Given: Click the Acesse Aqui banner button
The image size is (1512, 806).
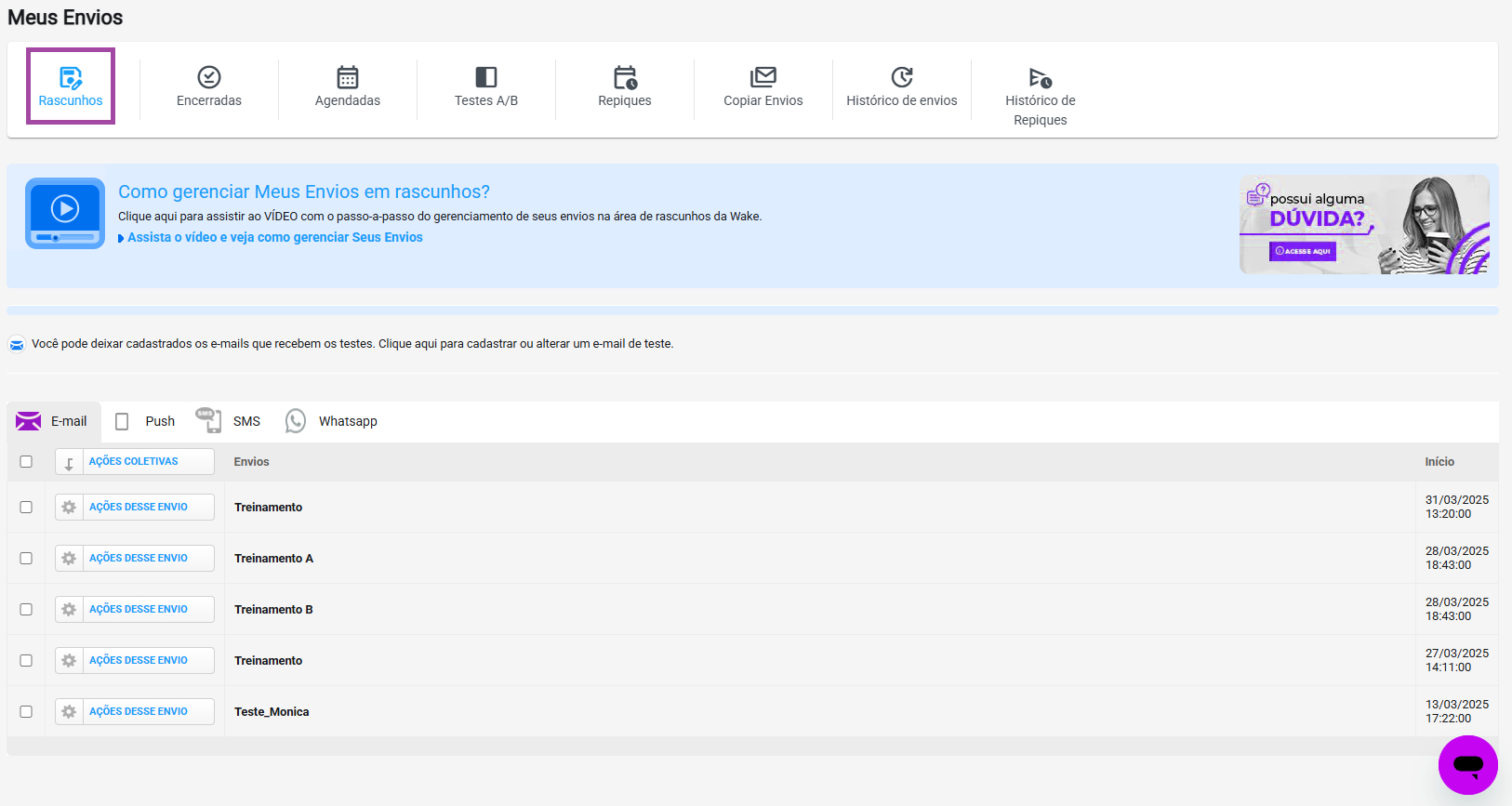Looking at the screenshot, I should pos(1303,251).
